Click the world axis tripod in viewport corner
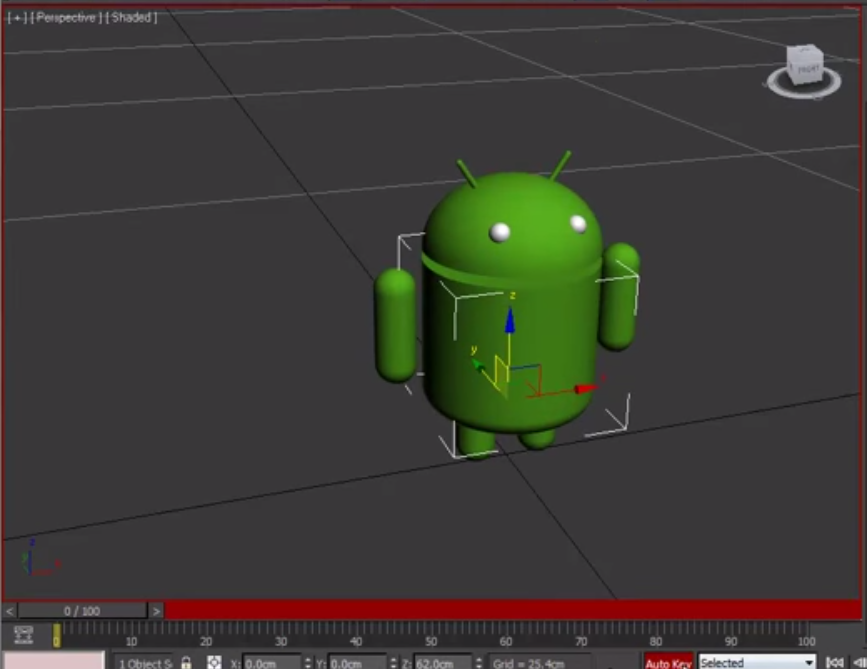Screen dimensions: 867x669 click(x=39, y=558)
